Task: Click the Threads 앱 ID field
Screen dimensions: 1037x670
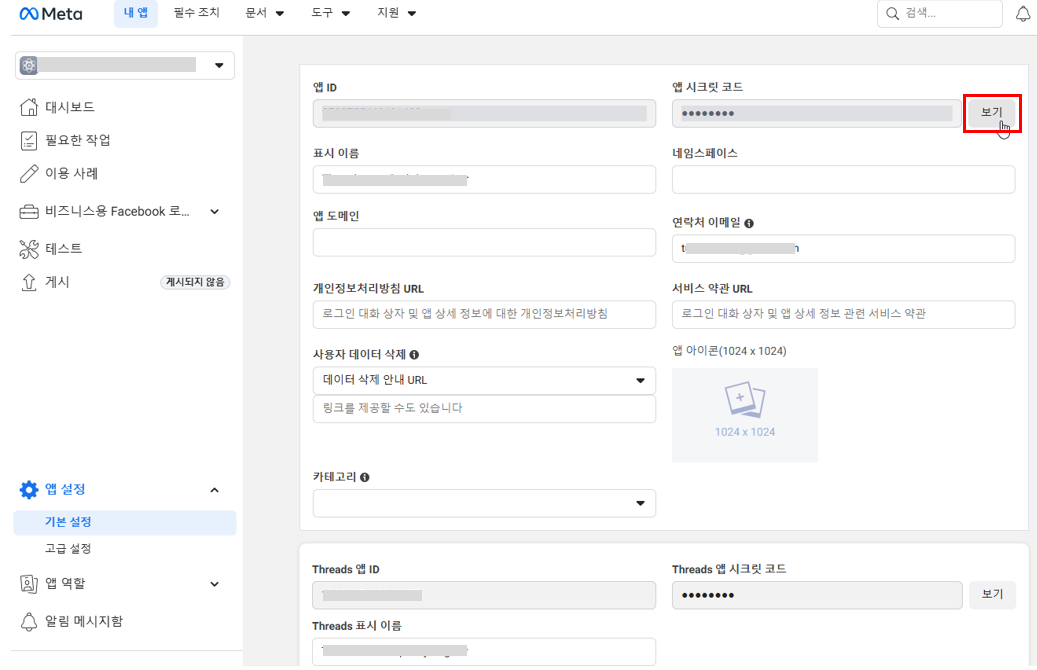Action: pyautogui.click(x=484, y=595)
